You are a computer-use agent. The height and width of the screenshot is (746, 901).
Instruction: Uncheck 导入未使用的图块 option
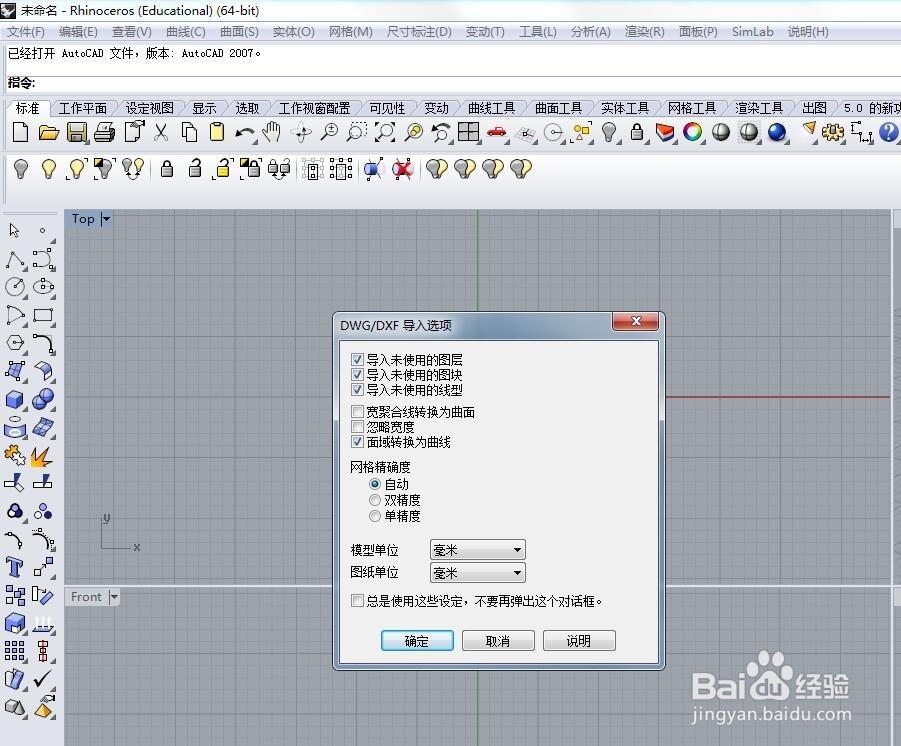[x=357, y=374]
